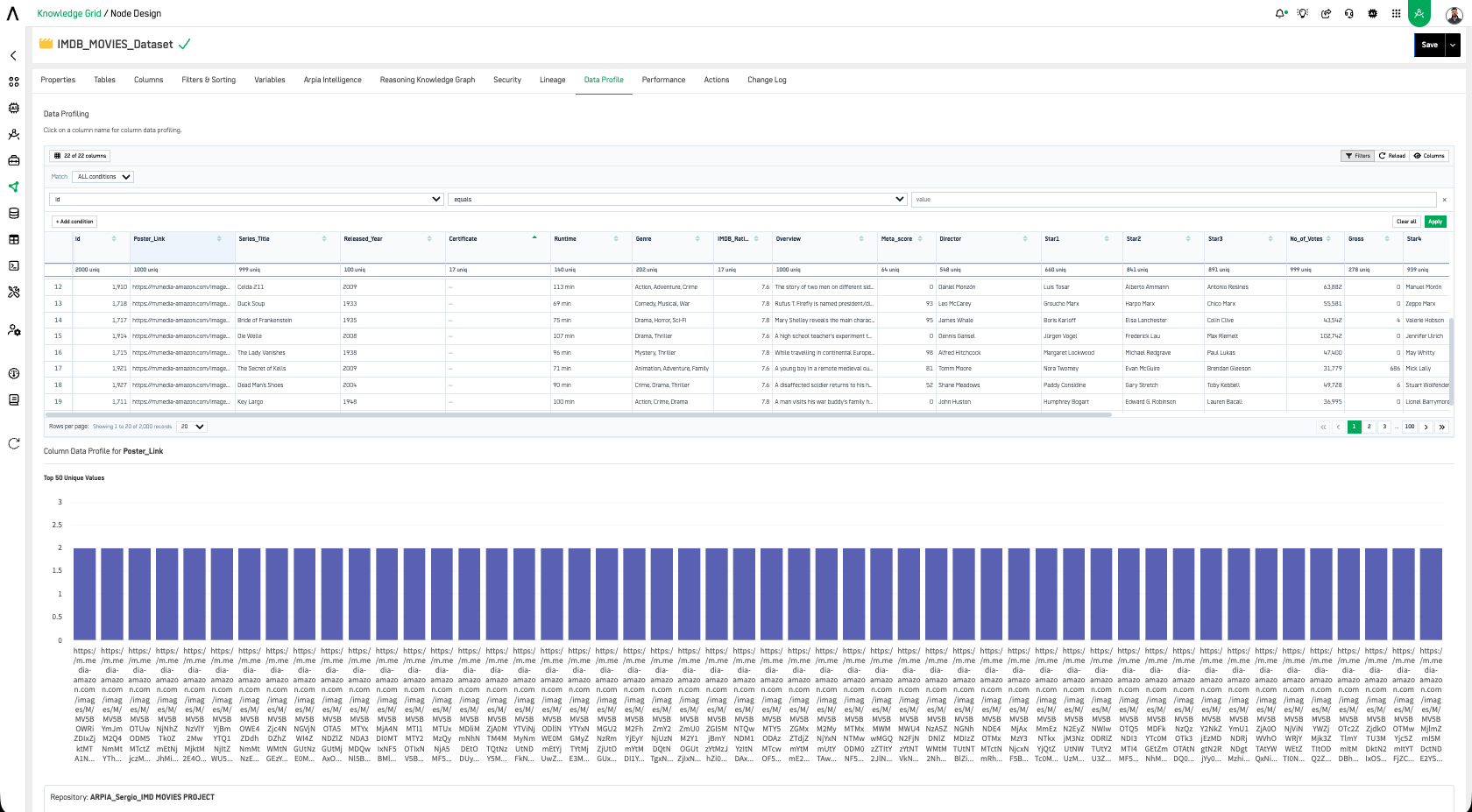The height and width of the screenshot is (812, 1472).
Task: Open AI chip icon in left sidebar
Action: coord(13,108)
